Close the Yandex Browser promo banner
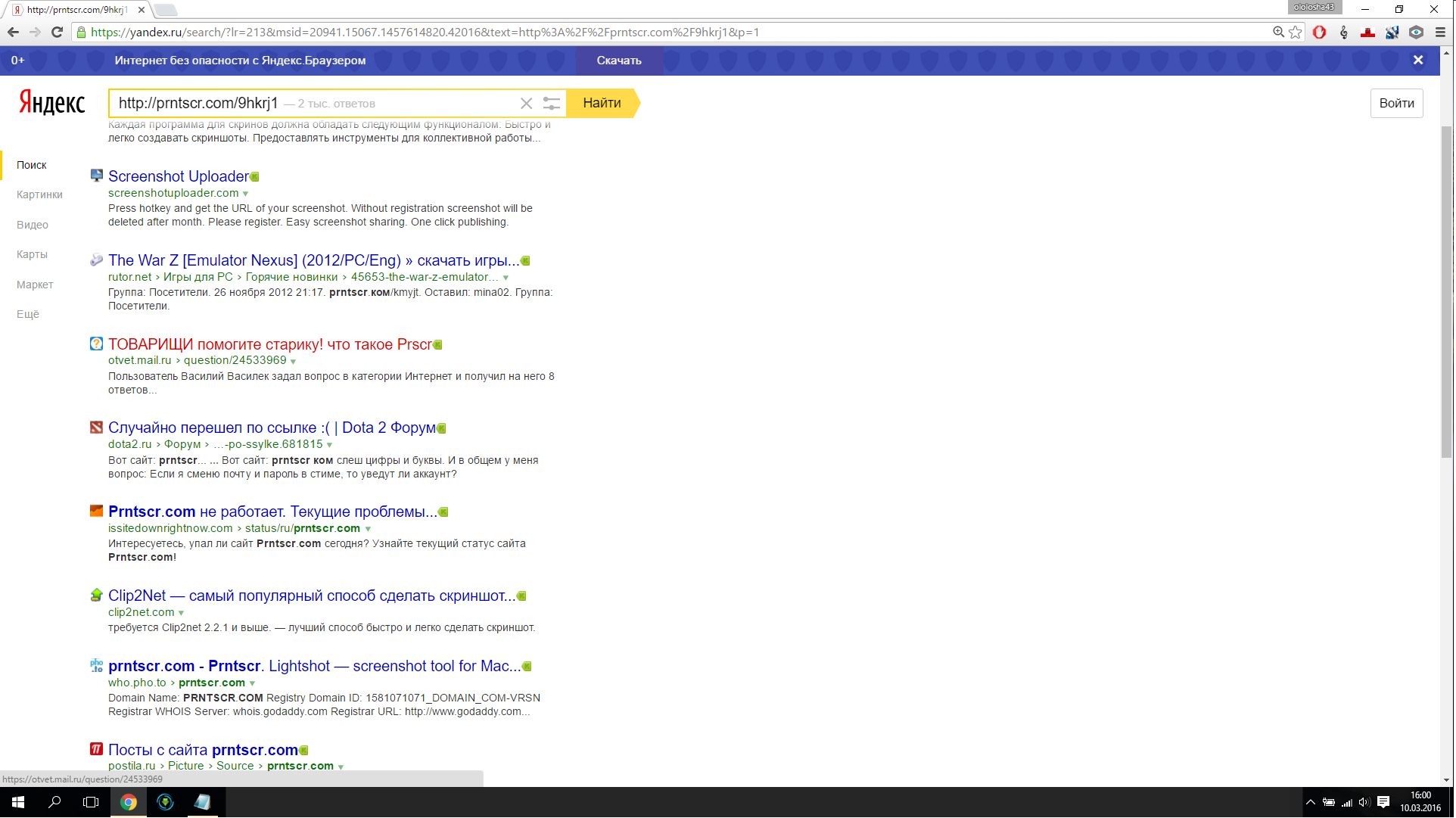Screen dimensions: 1456x818 [1418, 61]
